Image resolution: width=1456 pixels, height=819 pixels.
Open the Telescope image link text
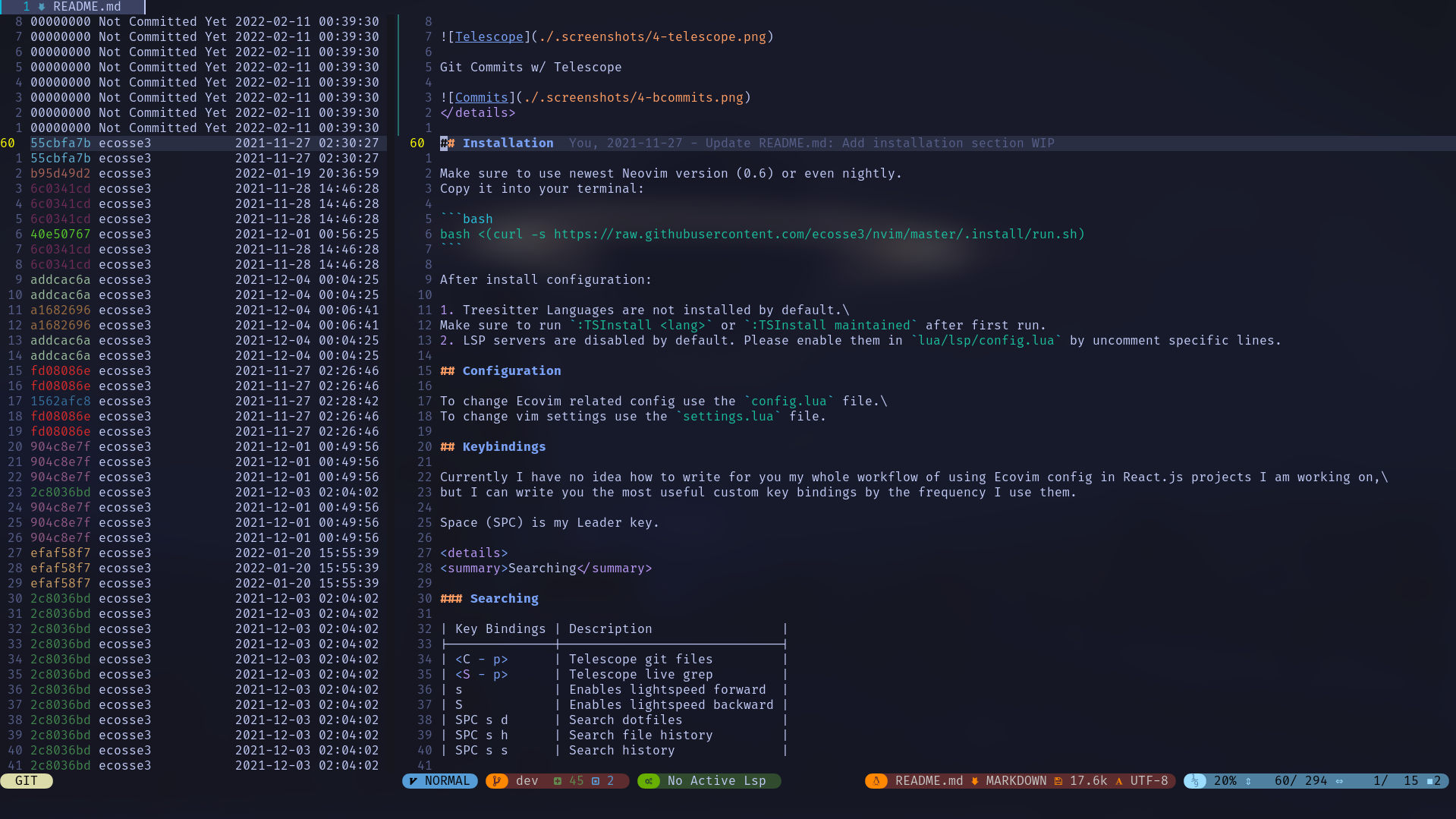click(489, 37)
